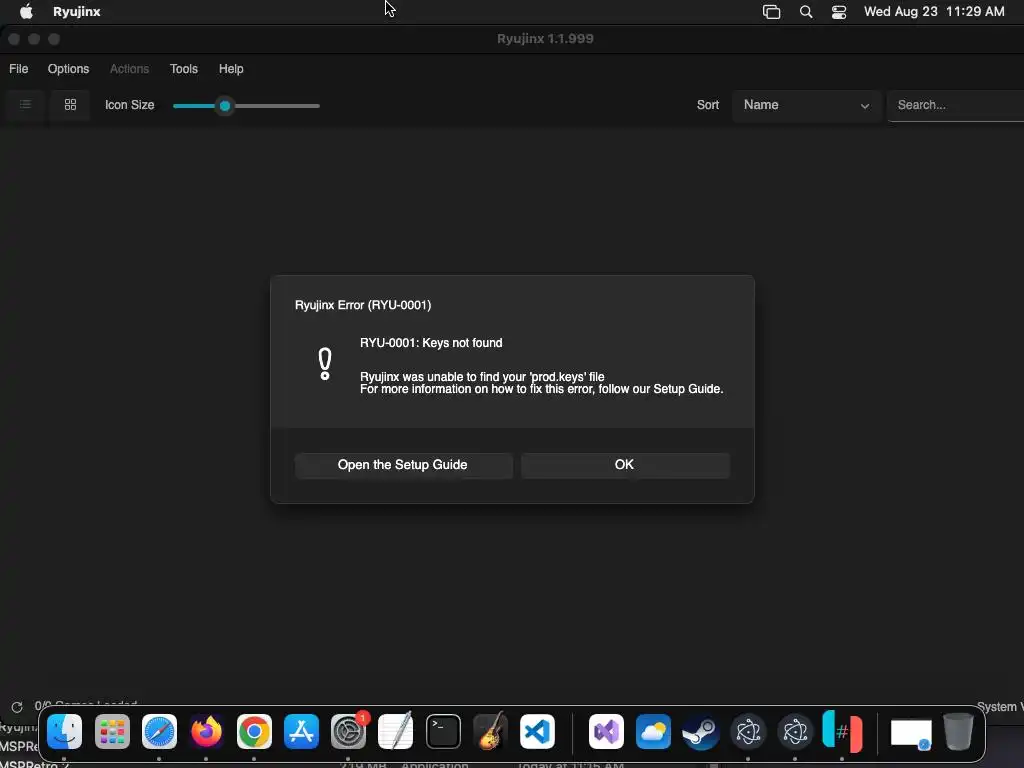Launch Steam from the dock

(x=701, y=731)
